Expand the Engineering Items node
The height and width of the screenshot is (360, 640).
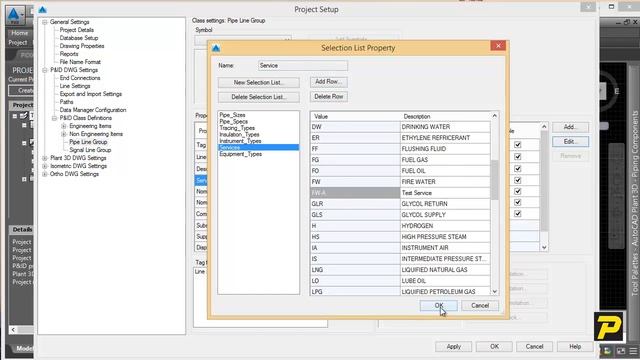(x=64, y=126)
